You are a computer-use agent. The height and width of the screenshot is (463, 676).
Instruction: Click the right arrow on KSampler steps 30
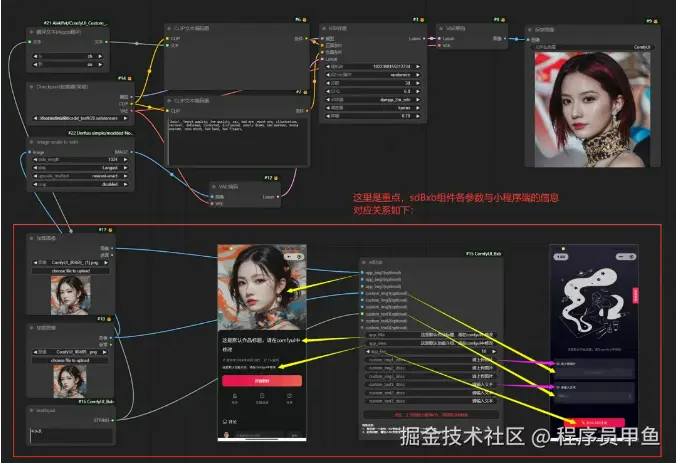418,83
